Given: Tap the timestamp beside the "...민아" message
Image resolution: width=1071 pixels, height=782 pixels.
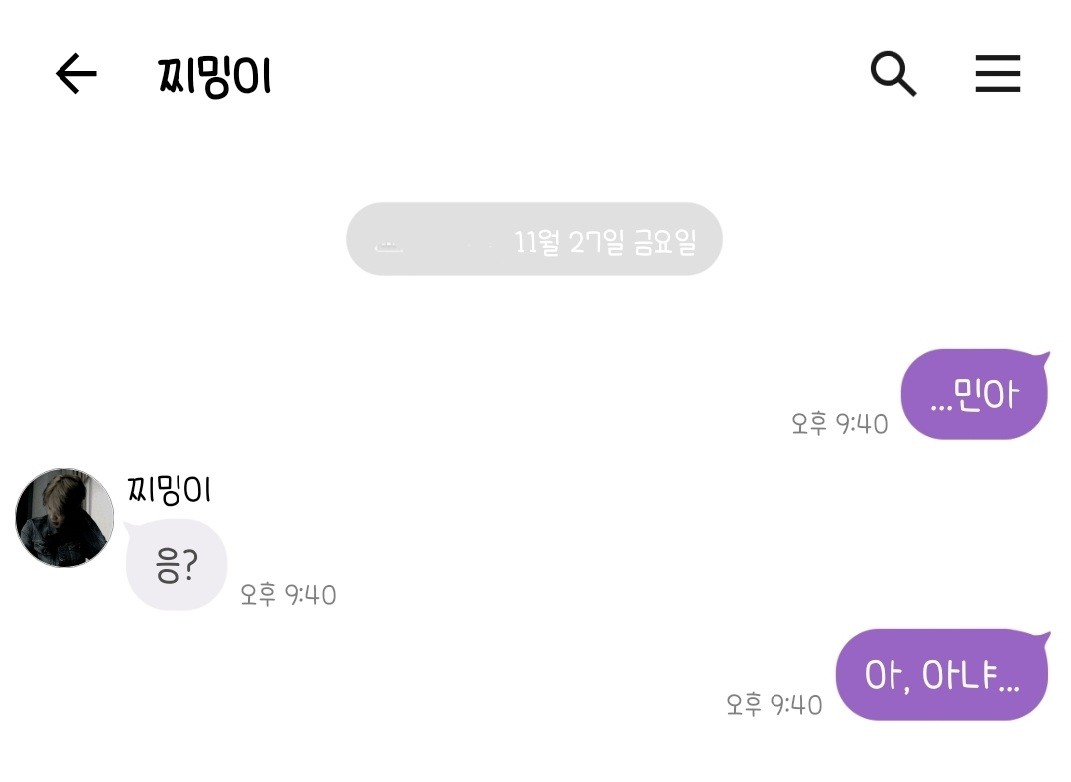Looking at the screenshot, I should point(839,424).
